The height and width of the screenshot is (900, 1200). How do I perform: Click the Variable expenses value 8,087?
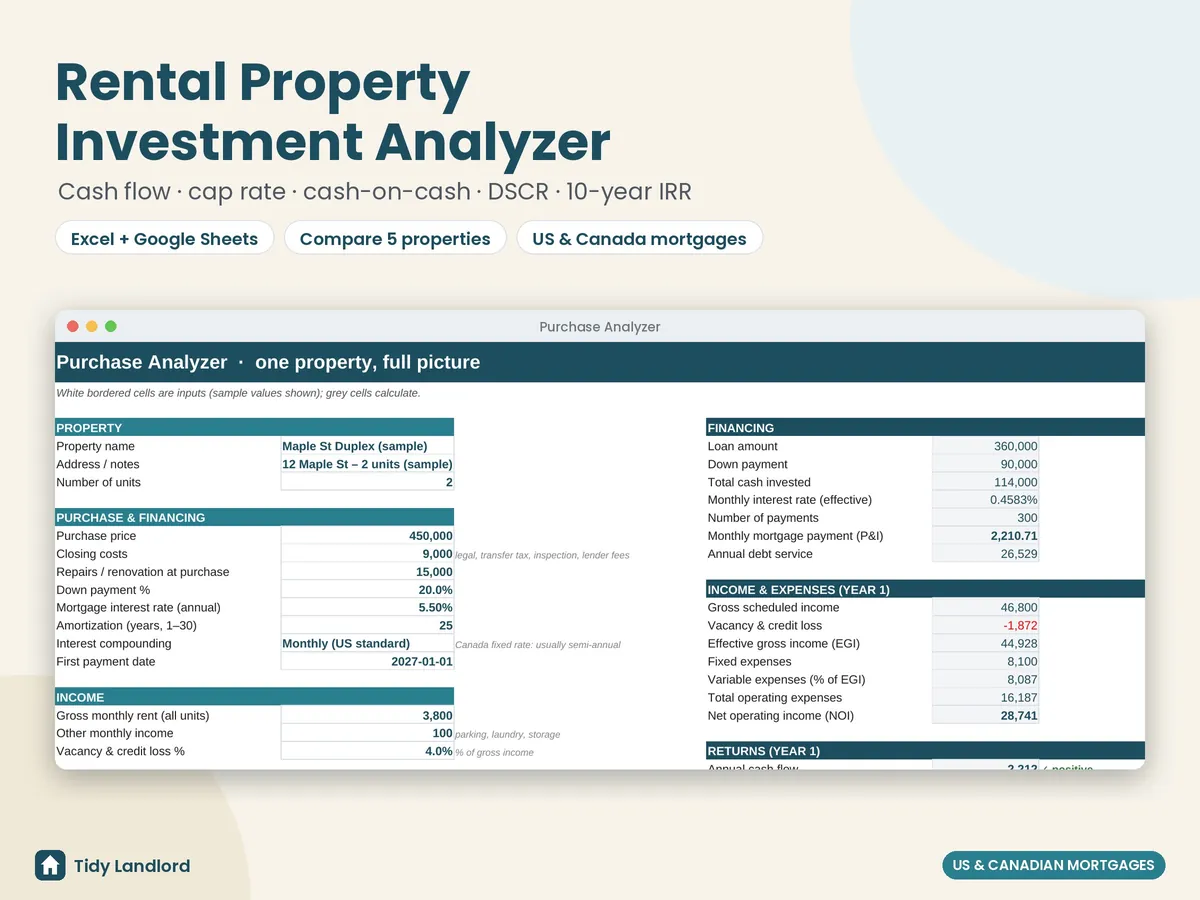pos(985,680)
